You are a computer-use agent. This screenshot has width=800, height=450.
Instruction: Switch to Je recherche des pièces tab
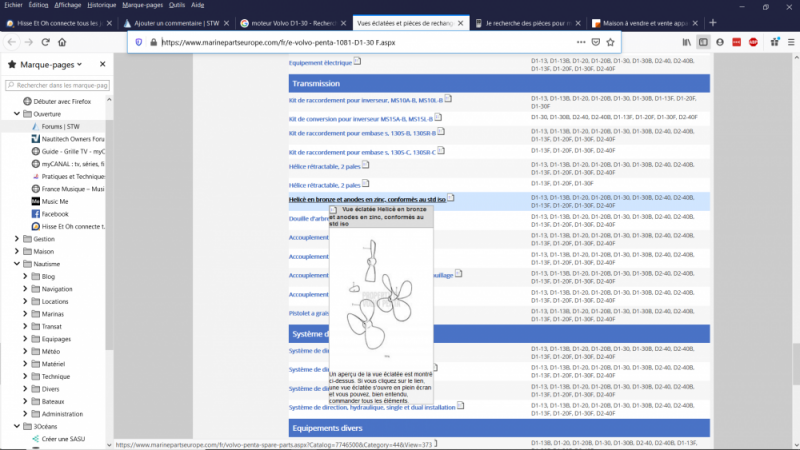pos(528,23)
